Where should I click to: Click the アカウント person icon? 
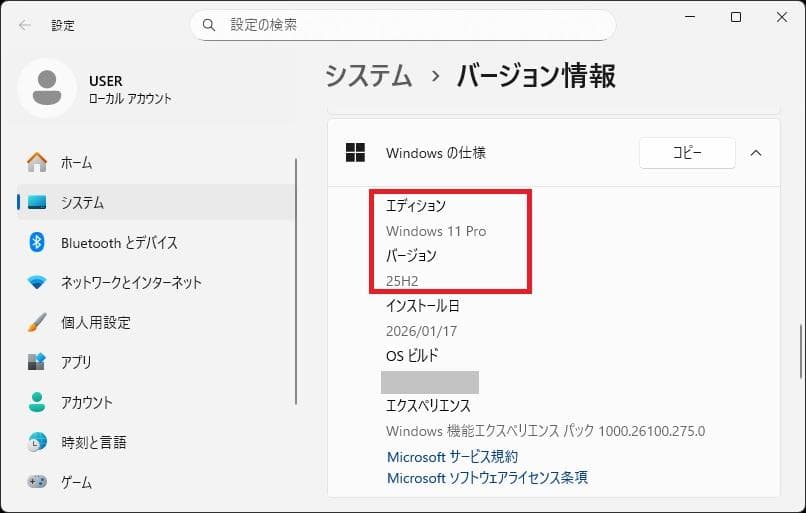click(36, 402)
